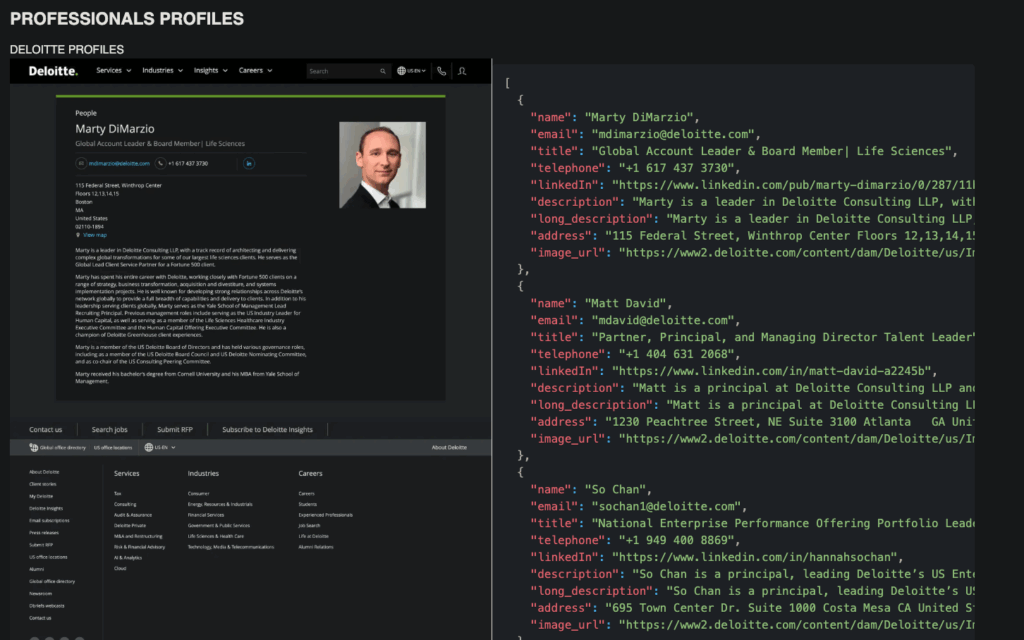Expand the Industries menu in the header
This screenshot has height=640, width=1024.
click(x=163, y=71)
